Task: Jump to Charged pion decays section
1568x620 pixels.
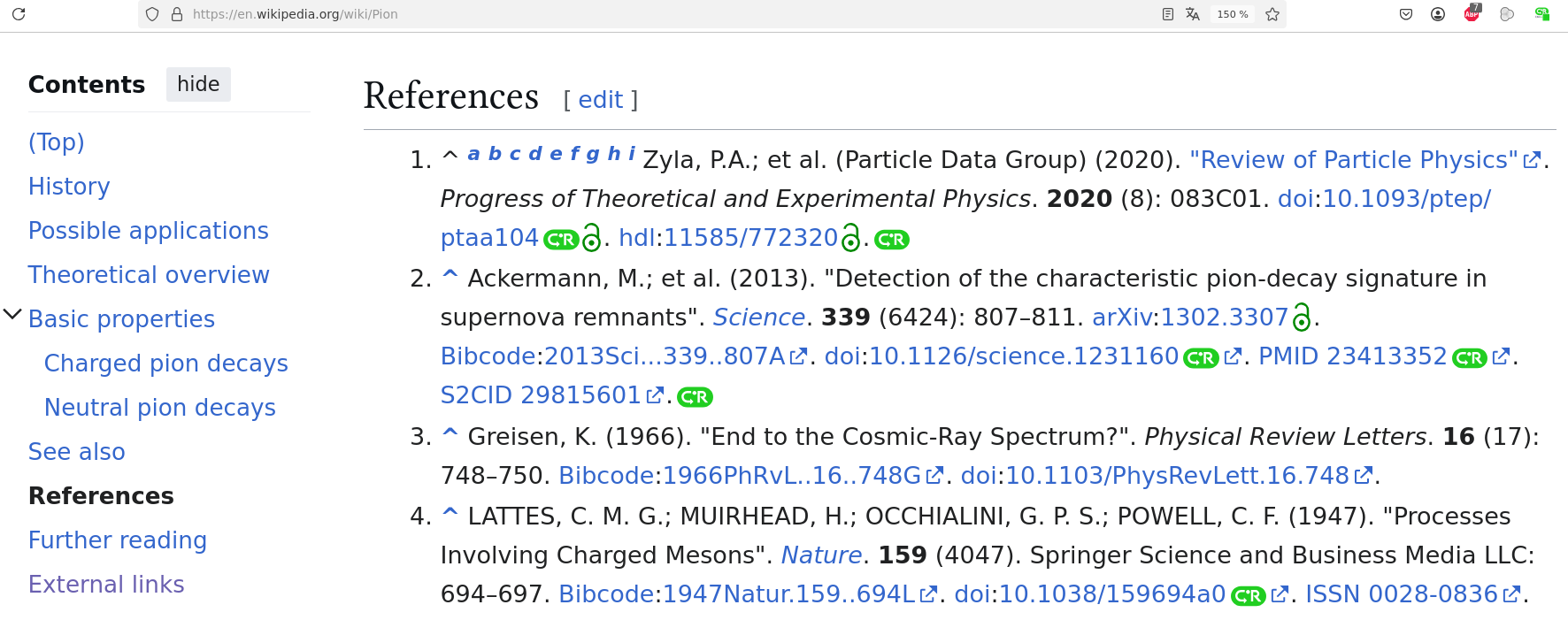Action: pos(166,364)
